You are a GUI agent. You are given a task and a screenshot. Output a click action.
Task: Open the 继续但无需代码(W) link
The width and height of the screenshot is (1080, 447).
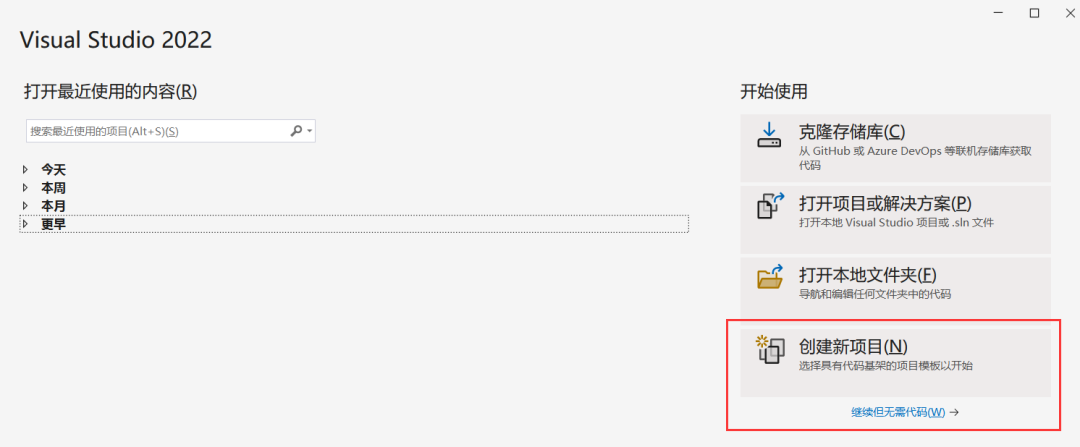(x=898, y=413)
